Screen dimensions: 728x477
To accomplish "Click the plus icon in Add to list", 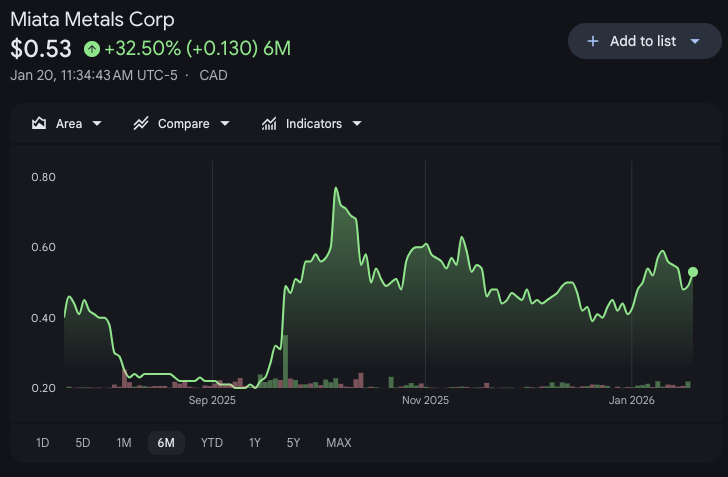I will click(592, 41).
